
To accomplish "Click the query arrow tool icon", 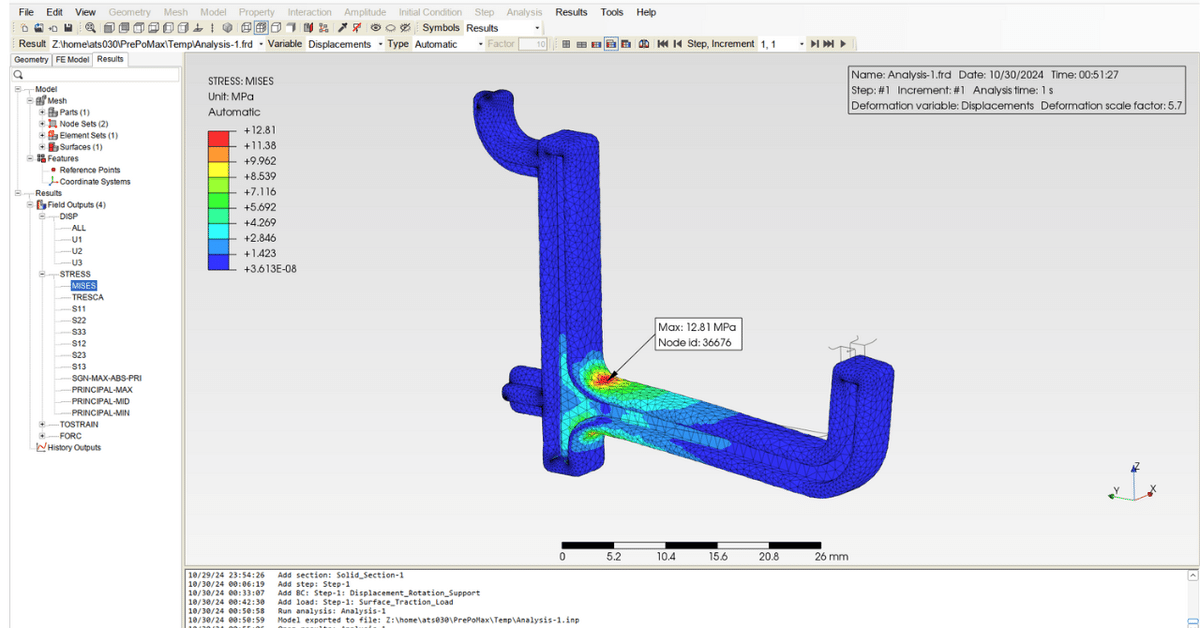I will (x=342, y=28).
